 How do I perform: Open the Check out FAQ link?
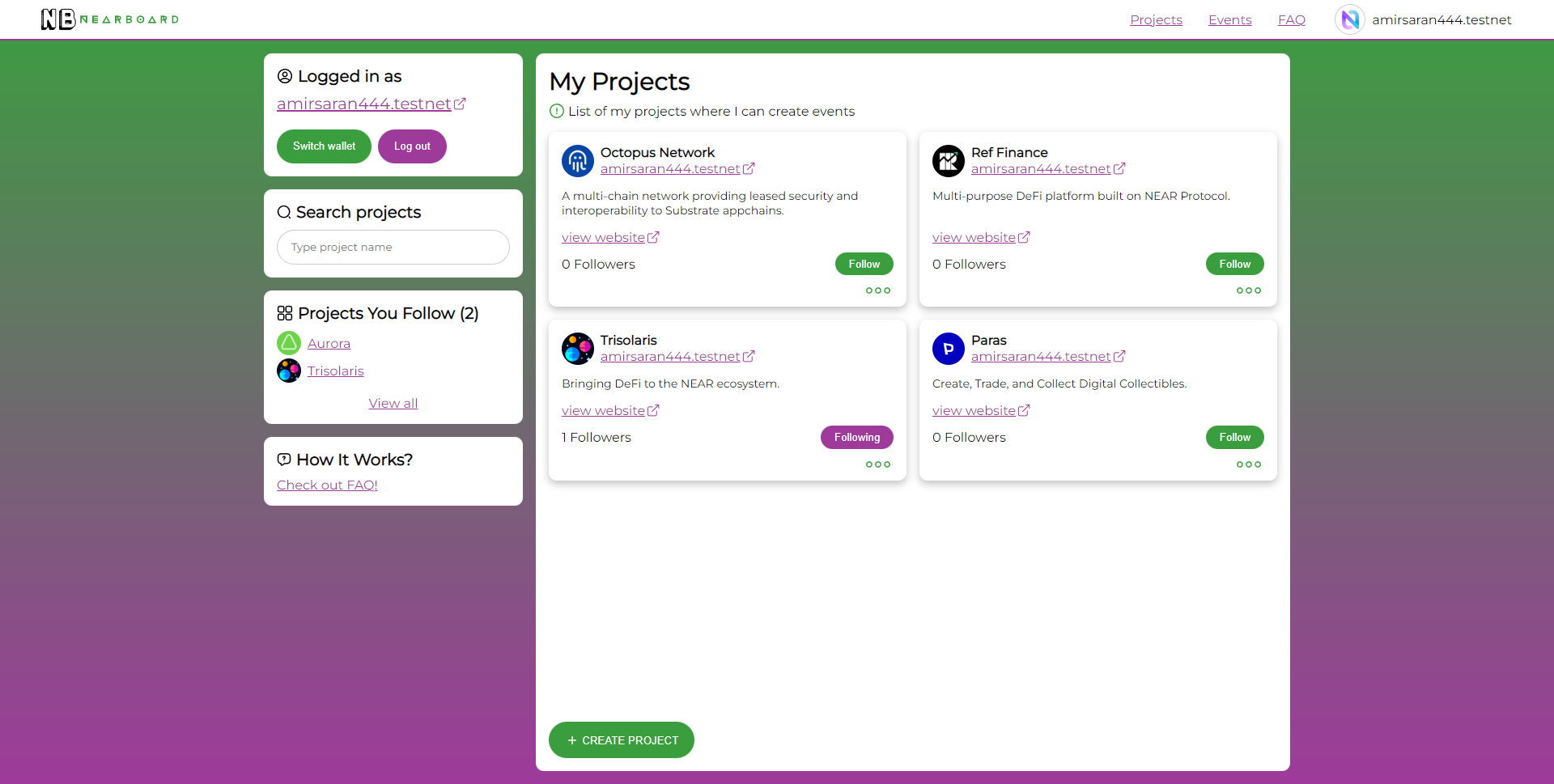tap(327, 485)
